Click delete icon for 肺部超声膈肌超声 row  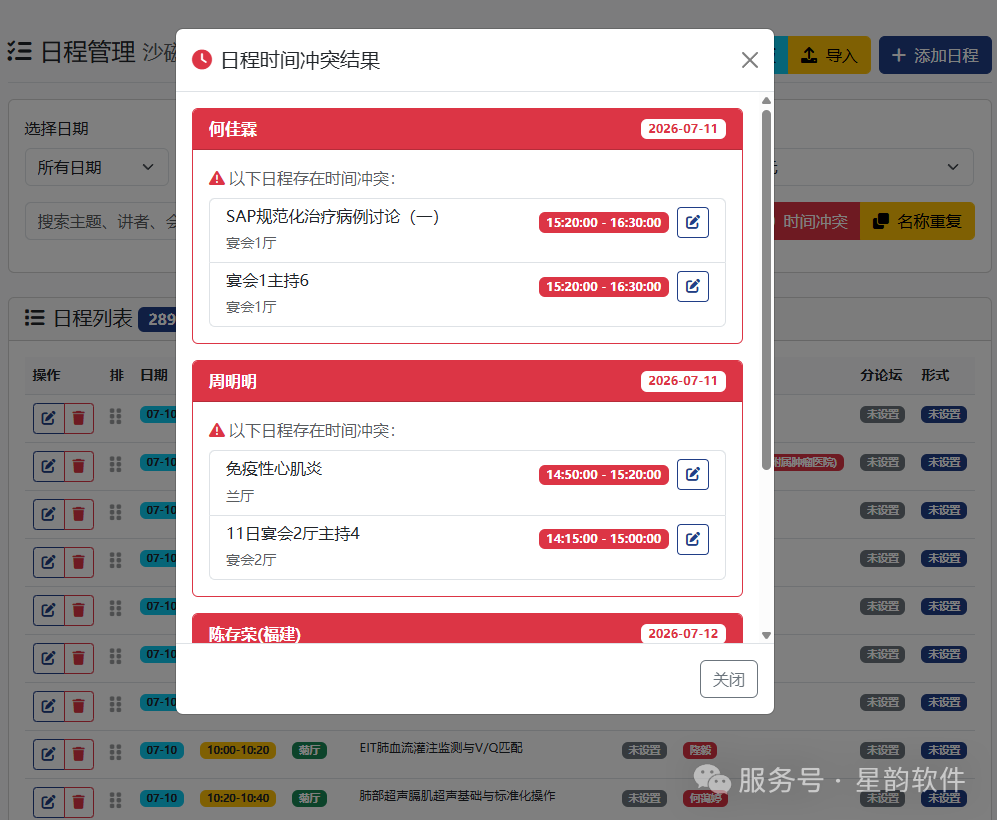[x=79, y=802]
